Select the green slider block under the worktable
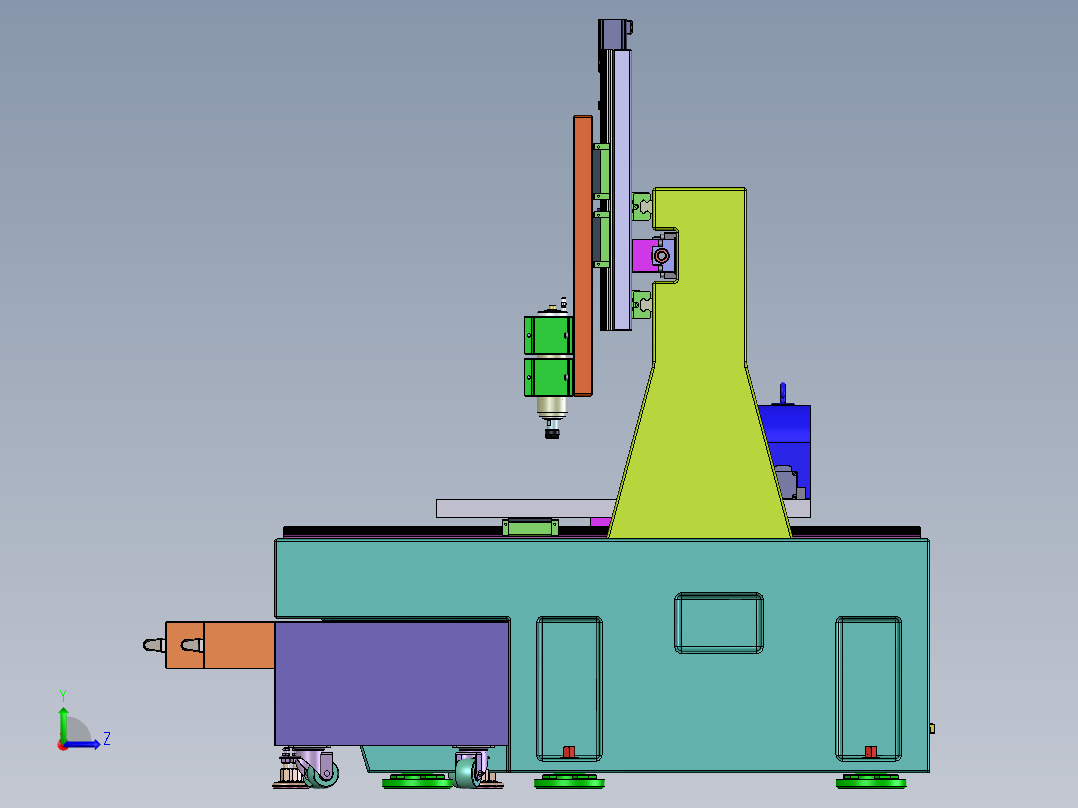This screenshot has height=808, width=1078. pos(530,527)
